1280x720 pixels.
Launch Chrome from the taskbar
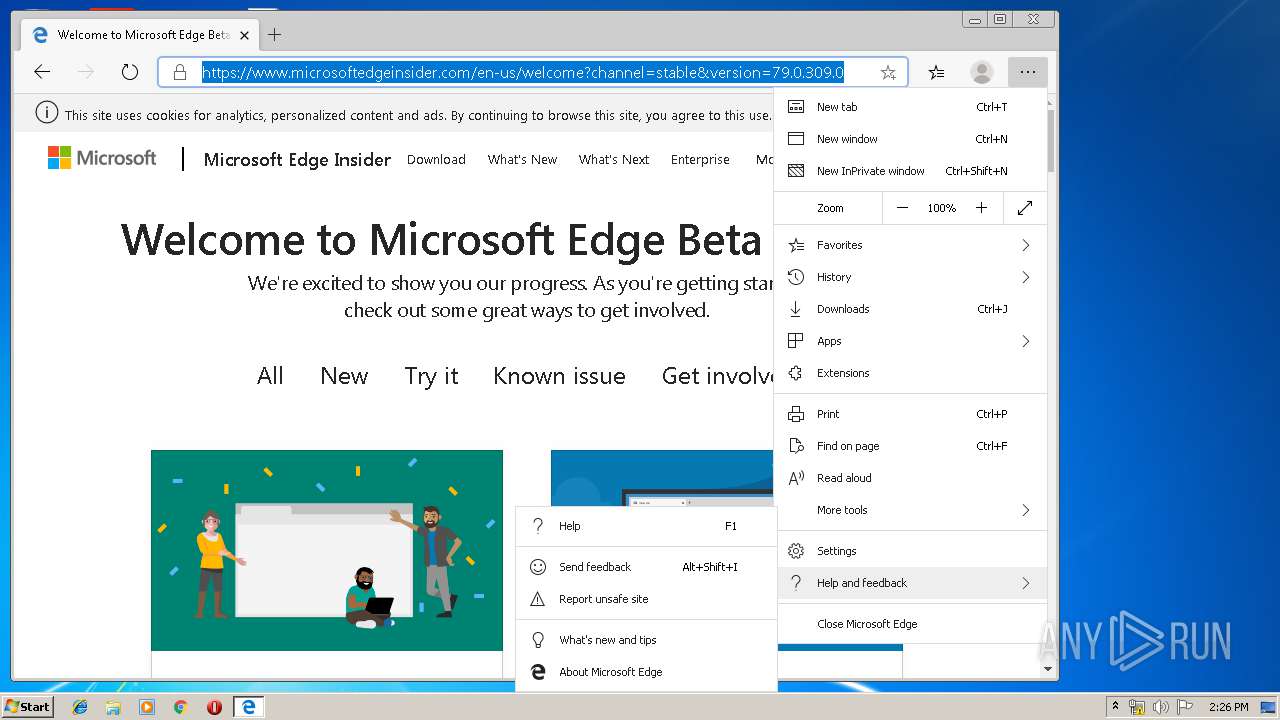180,707
